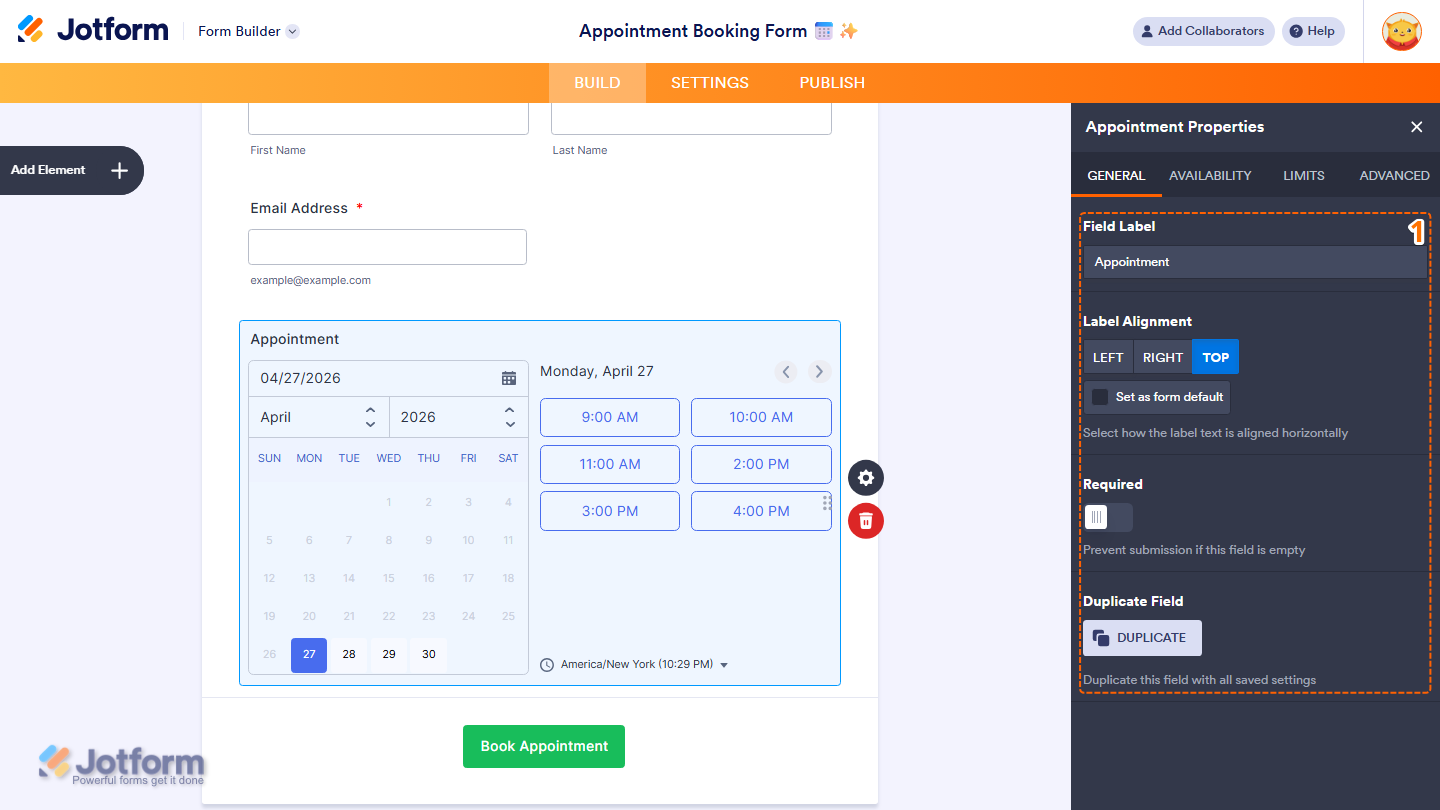Viewport: 1440px width, 810px height.
Task: Duplicate the field with the DUPLICATE button
Action: point(1141,638)
